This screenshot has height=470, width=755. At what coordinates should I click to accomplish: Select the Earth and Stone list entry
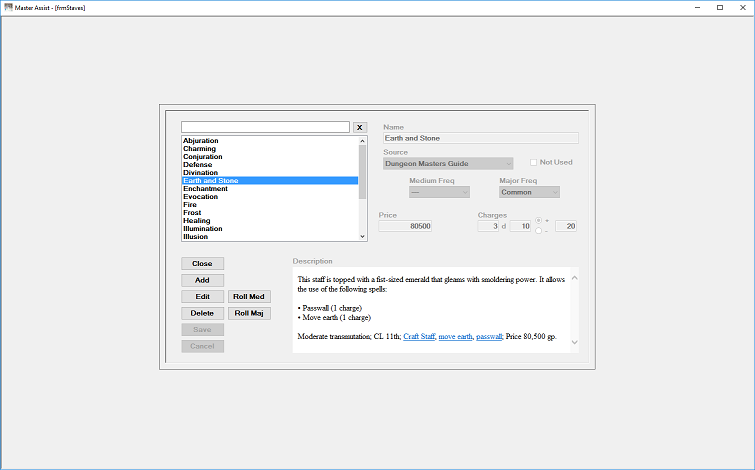coord(270,181)
